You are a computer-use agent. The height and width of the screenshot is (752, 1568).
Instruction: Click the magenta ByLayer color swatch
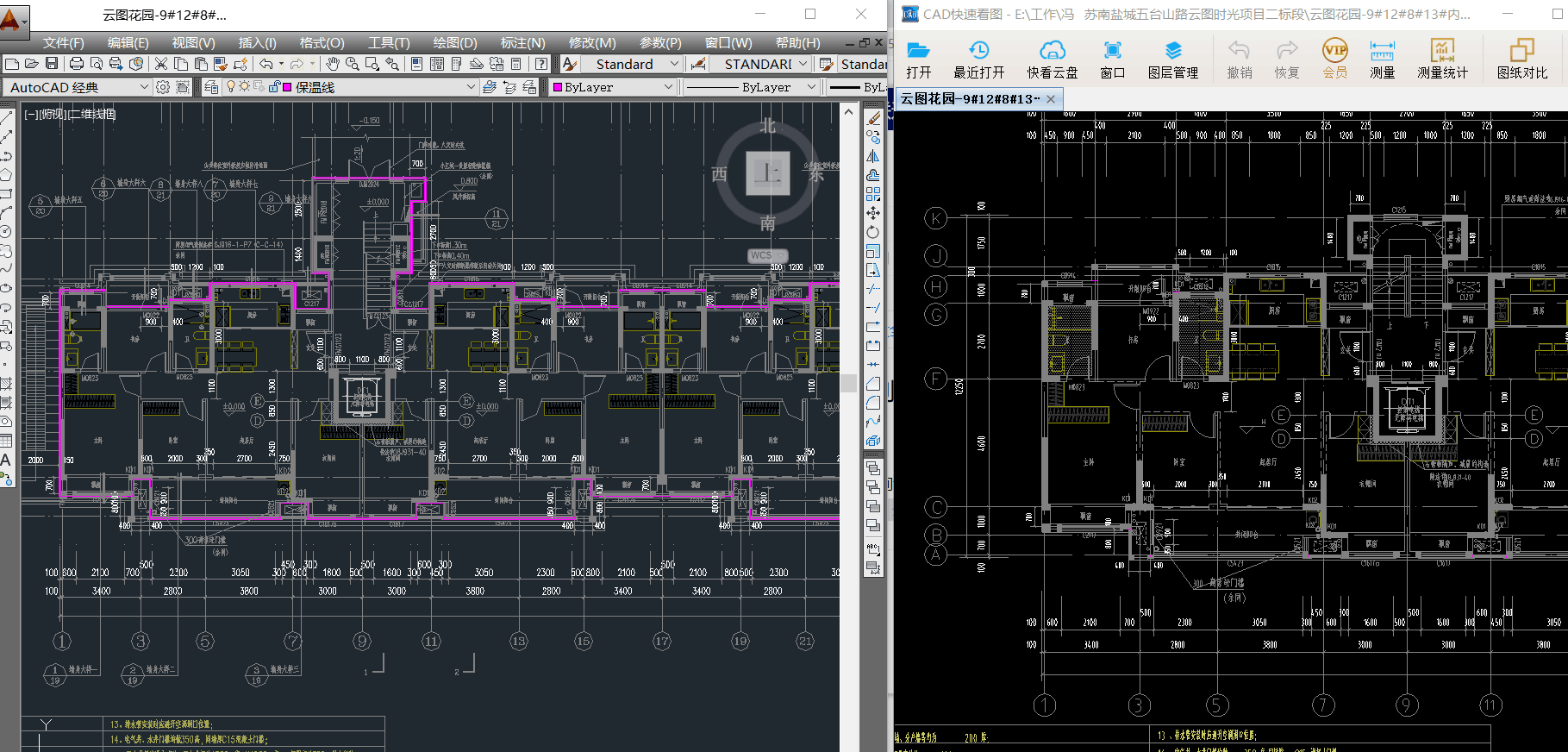558,87
